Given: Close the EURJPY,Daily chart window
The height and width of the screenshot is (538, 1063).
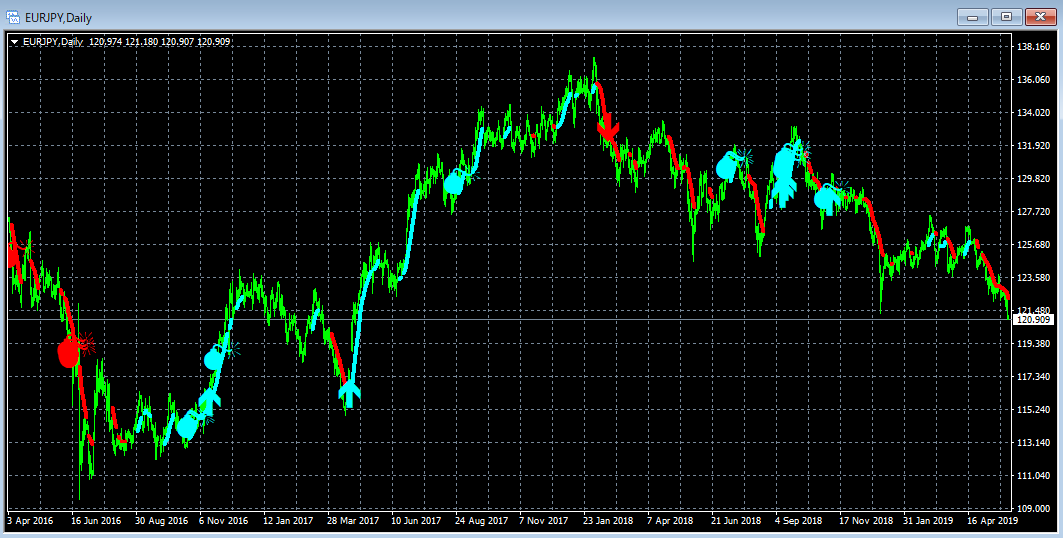Looking at the screenshot, I should pos(1041,17).
